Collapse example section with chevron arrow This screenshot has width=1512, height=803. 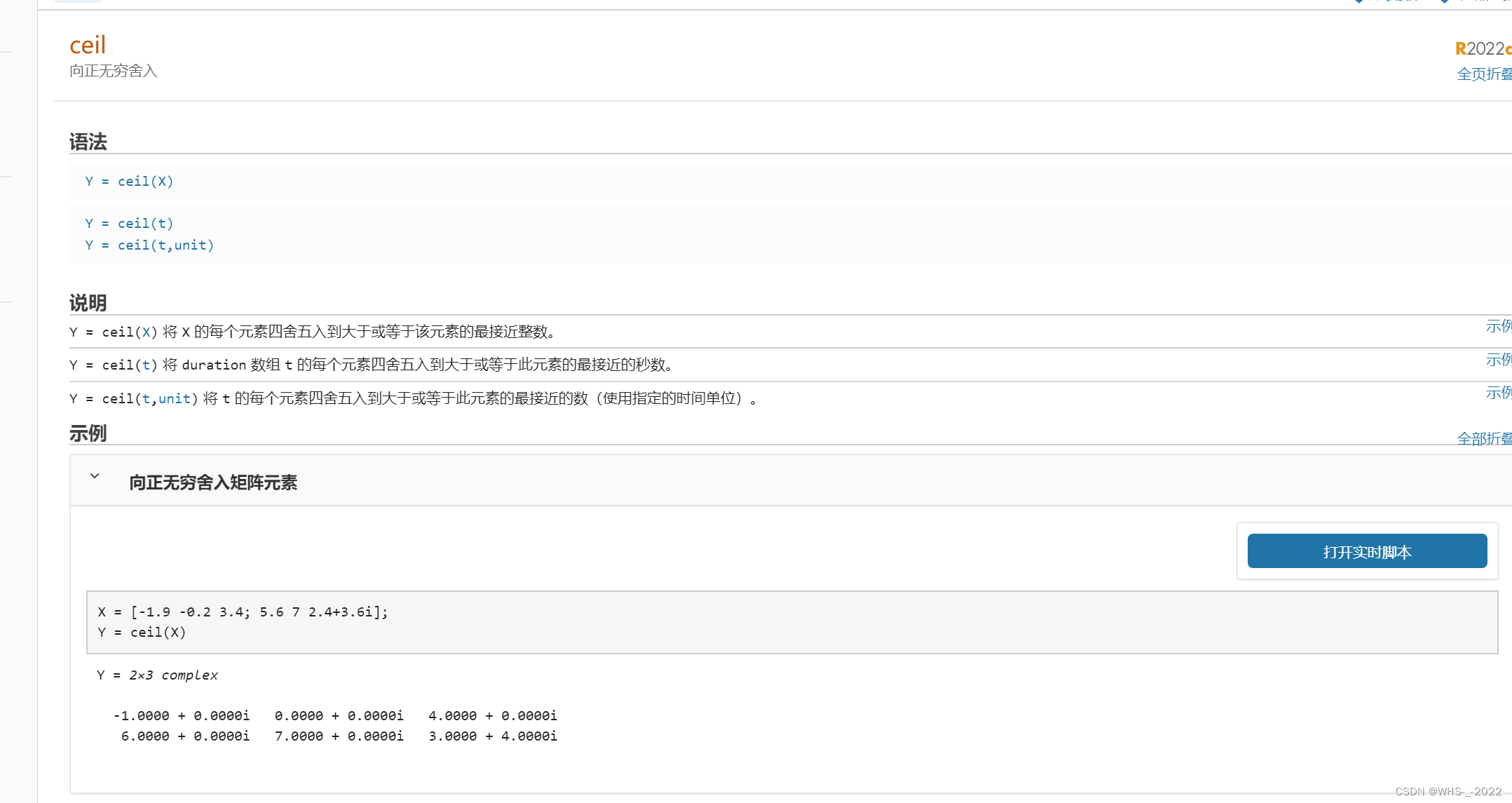tap(95, 476)
